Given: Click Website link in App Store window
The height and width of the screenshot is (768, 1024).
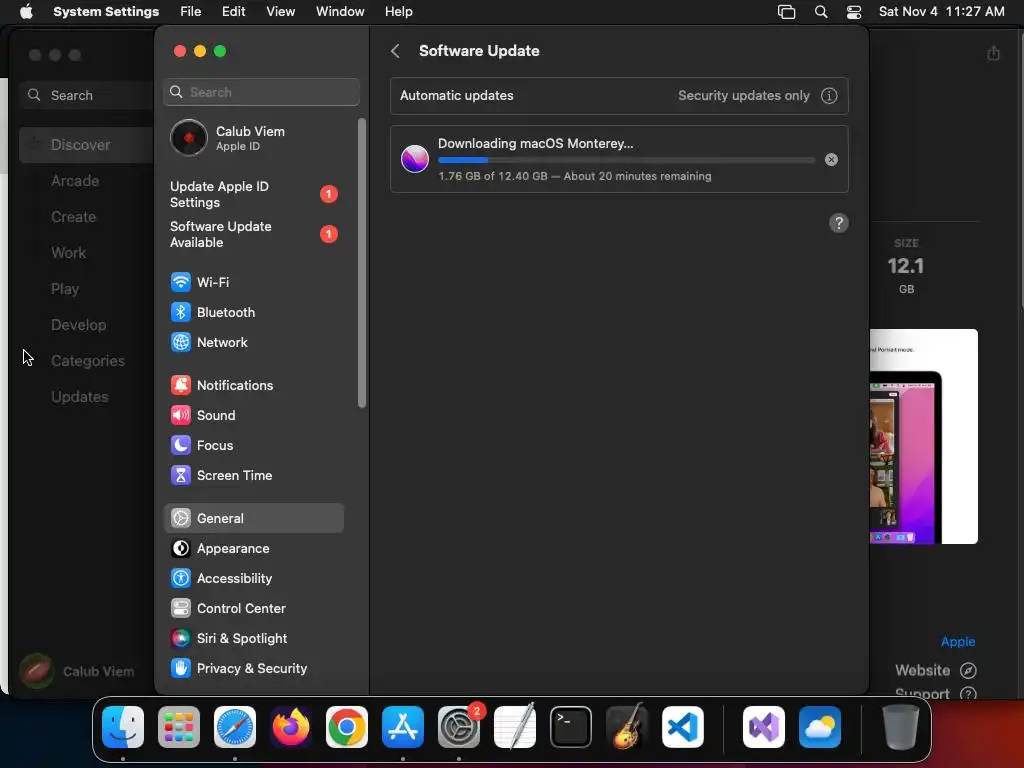Looking at the screenshot, I should (x=935, y=671).
